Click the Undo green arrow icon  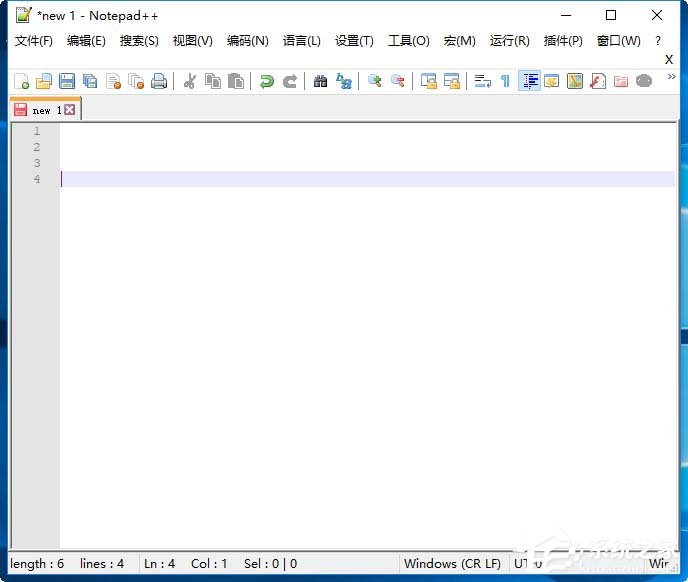coord(266,81)
